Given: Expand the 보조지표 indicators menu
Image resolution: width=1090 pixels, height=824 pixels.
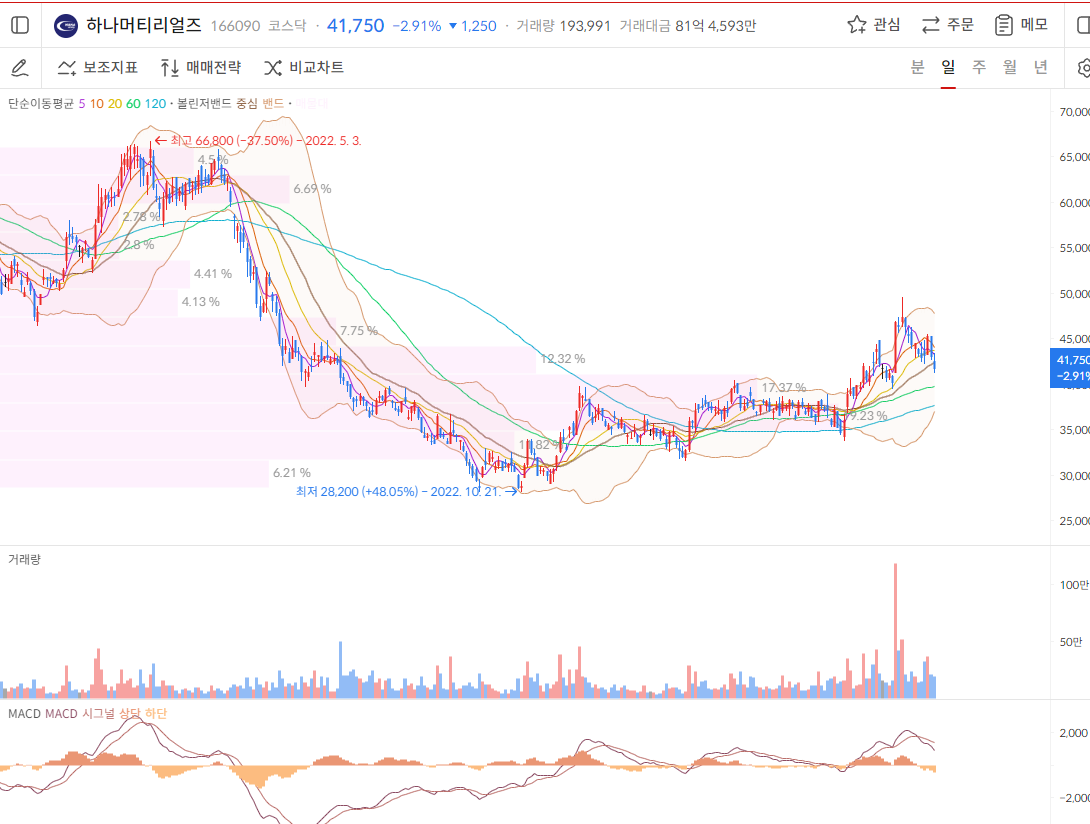Looking at the screenshot, I should 98,68.
